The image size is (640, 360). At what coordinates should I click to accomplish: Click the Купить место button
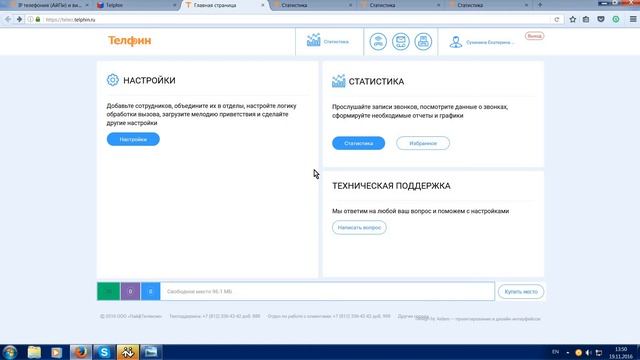(x=521, y=291)
